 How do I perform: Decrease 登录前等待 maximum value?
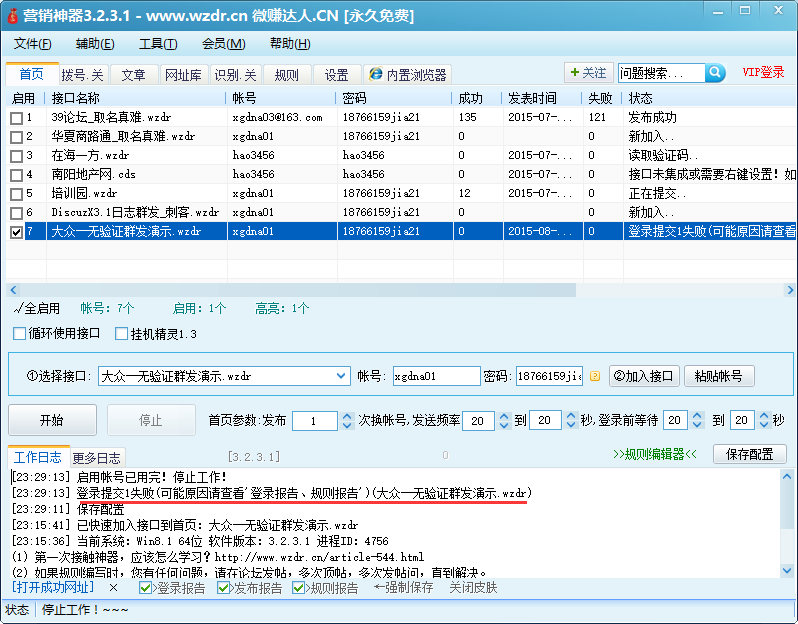coord(764,425)
